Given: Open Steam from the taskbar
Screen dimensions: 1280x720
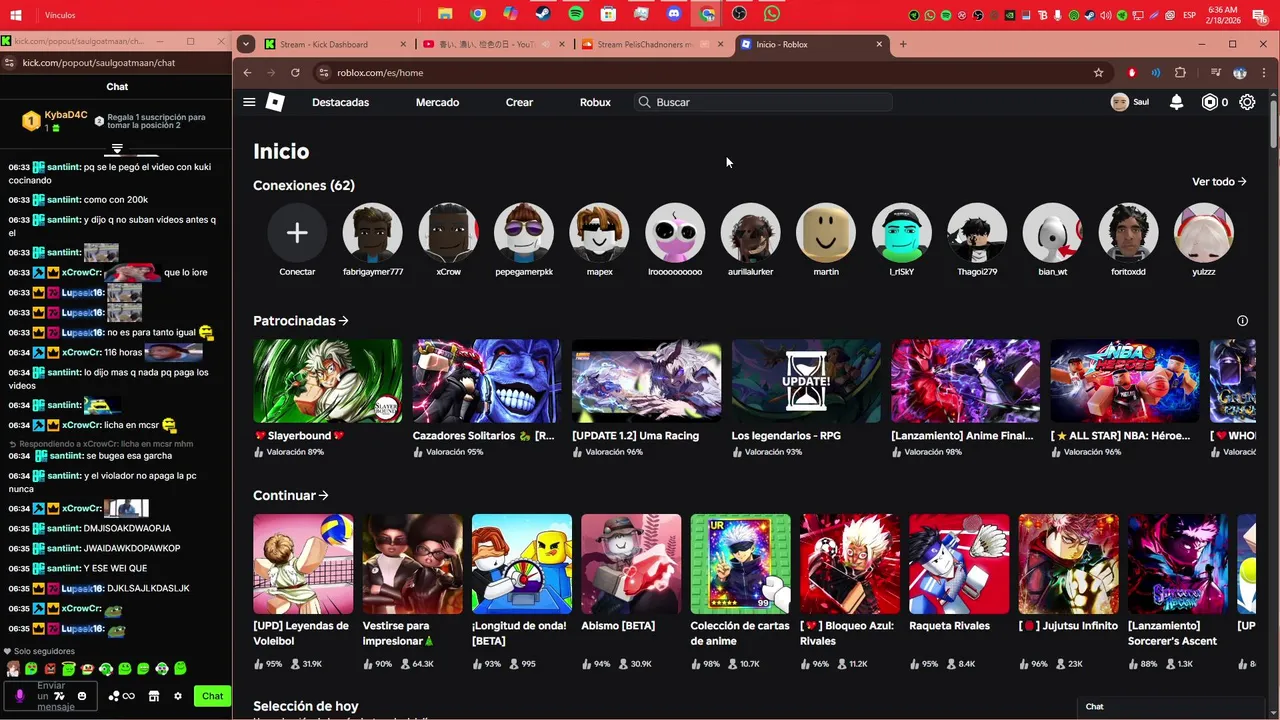Looking at the screenshot, I should [542, 14].
